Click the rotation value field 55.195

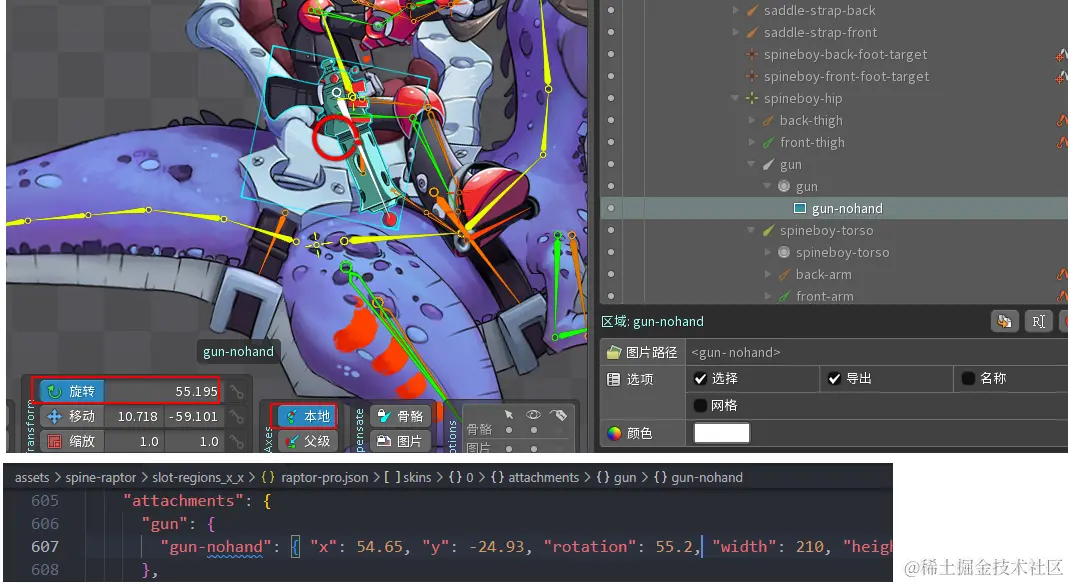[162, 392]
